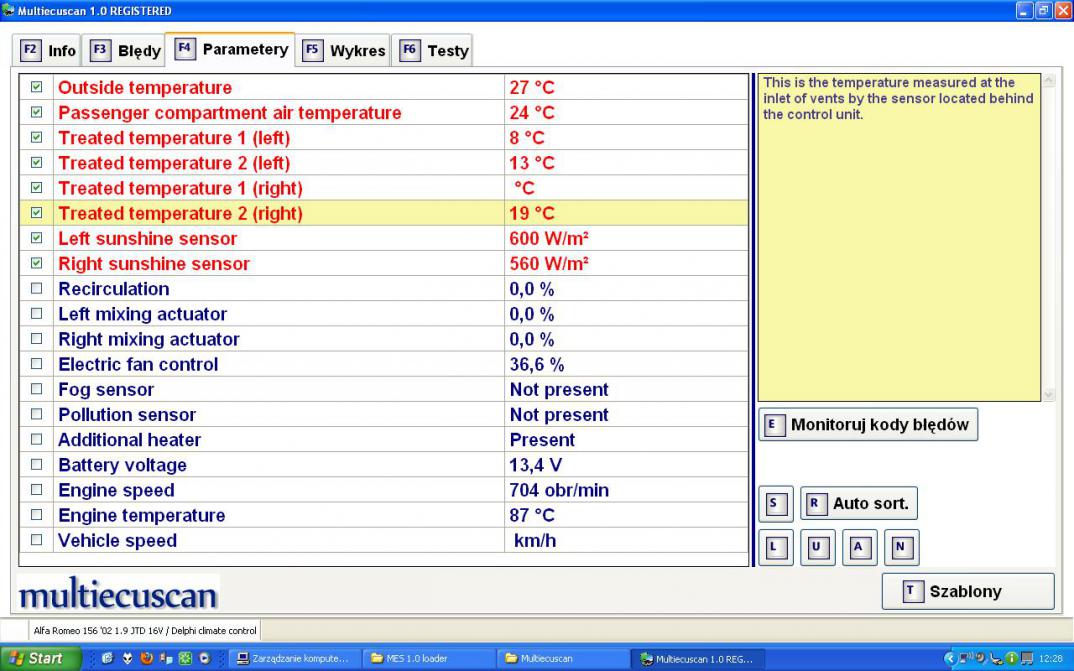Check the Engine speed parameter

point(37,490)
